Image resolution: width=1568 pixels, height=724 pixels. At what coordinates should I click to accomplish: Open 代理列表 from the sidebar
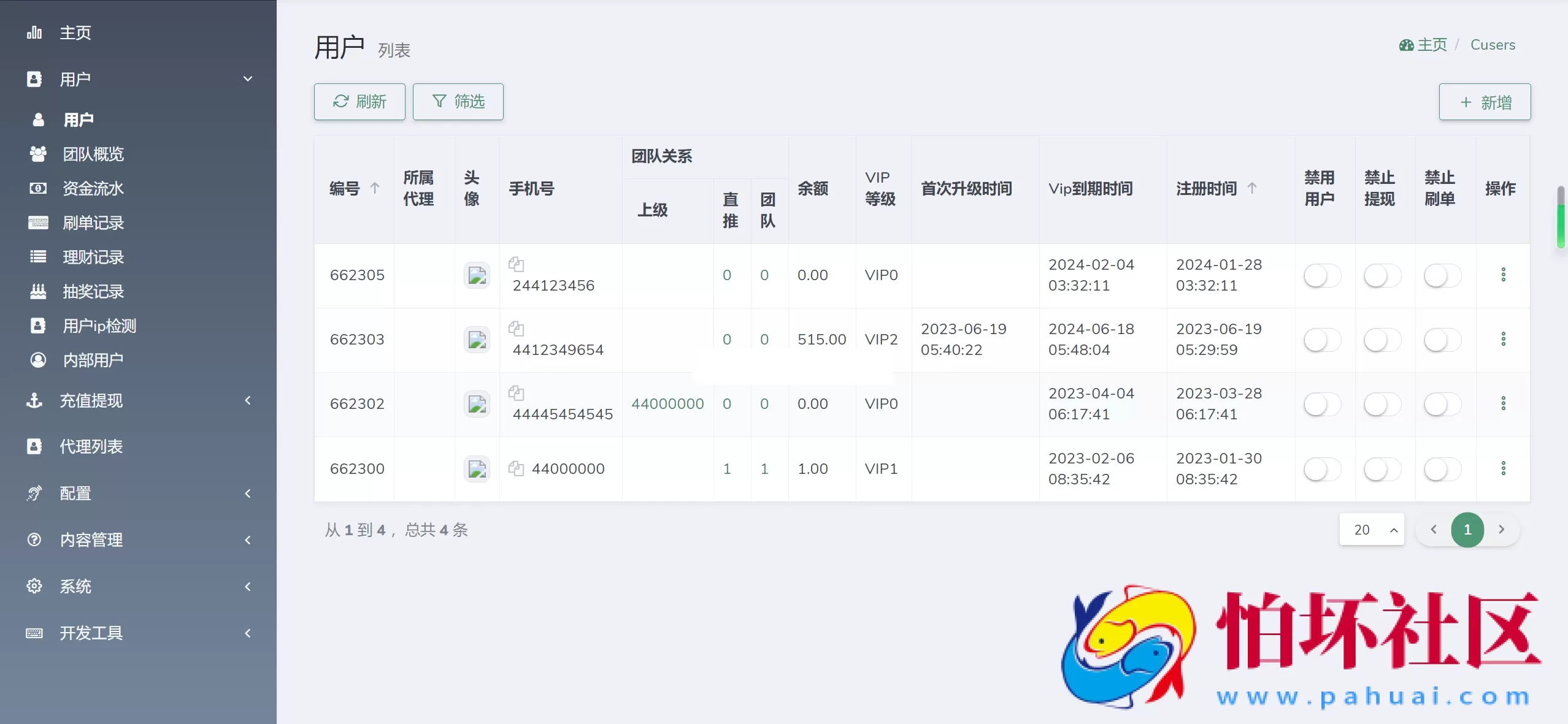pos(92,447)
